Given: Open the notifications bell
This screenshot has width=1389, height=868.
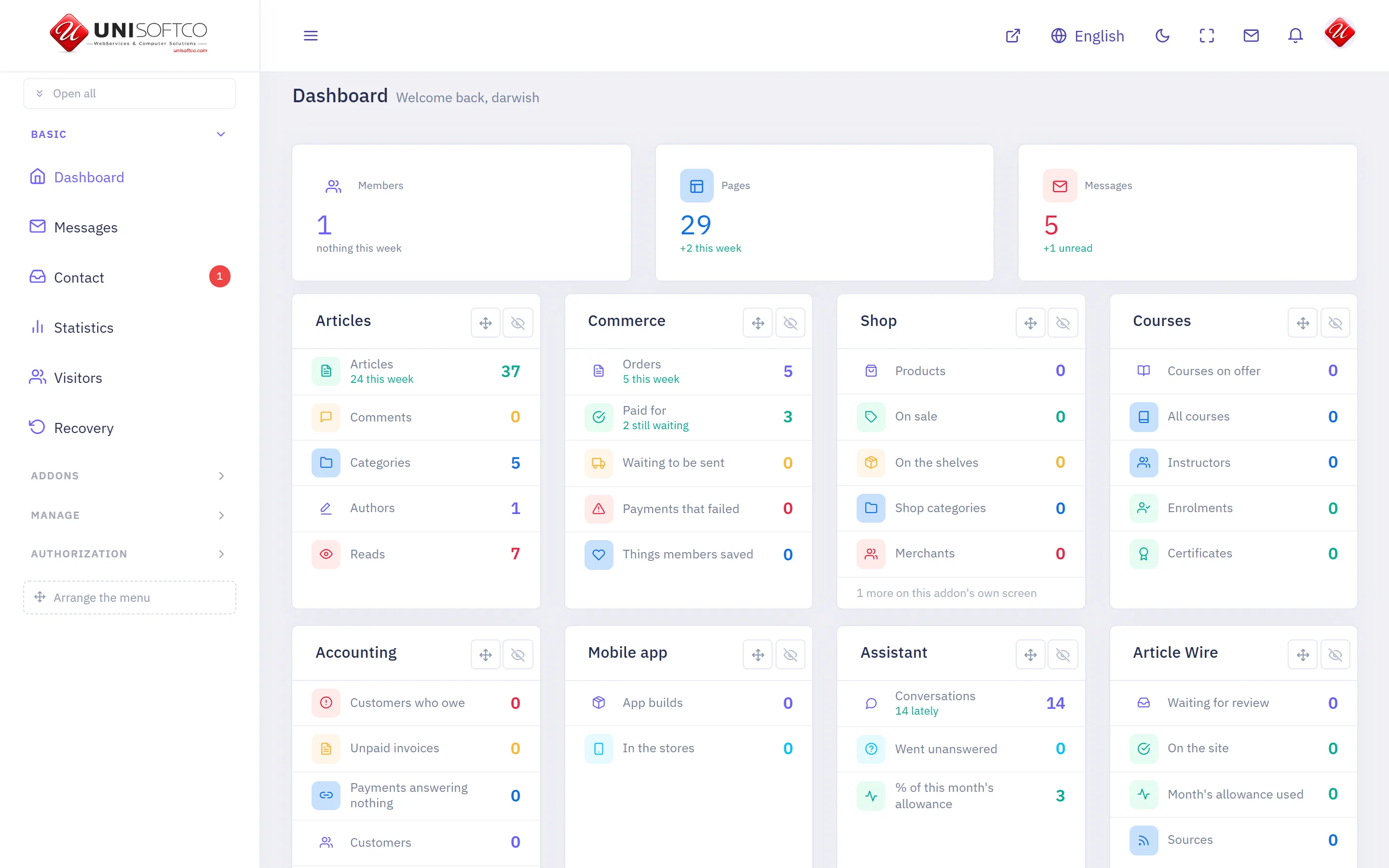Looking at the screenshot, I should (x=1295, y=36).
